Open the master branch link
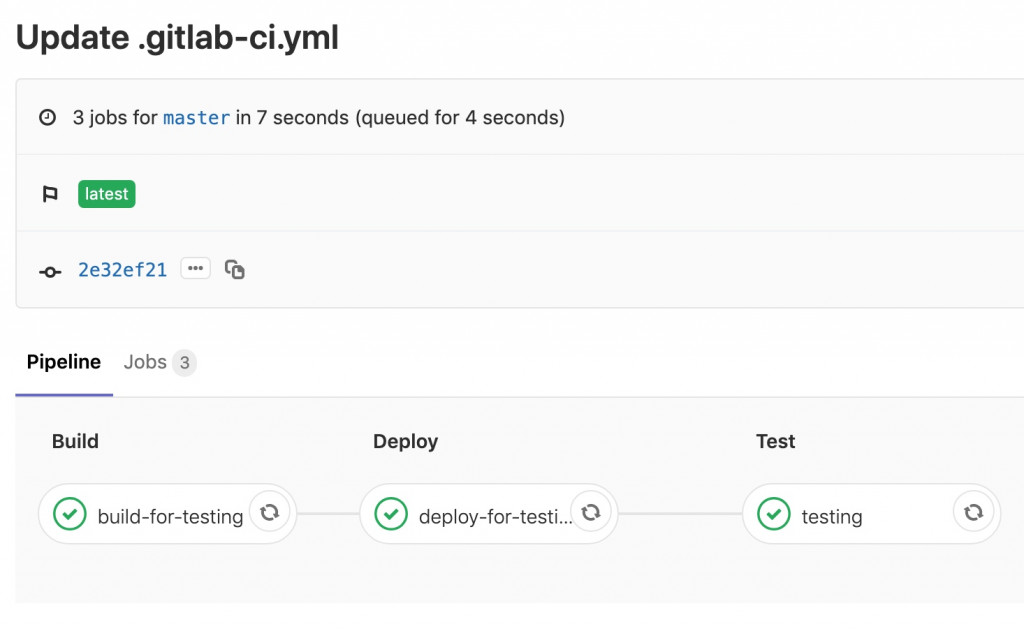The width and height of the screenshot is (1024, 631). coord(197,118)
